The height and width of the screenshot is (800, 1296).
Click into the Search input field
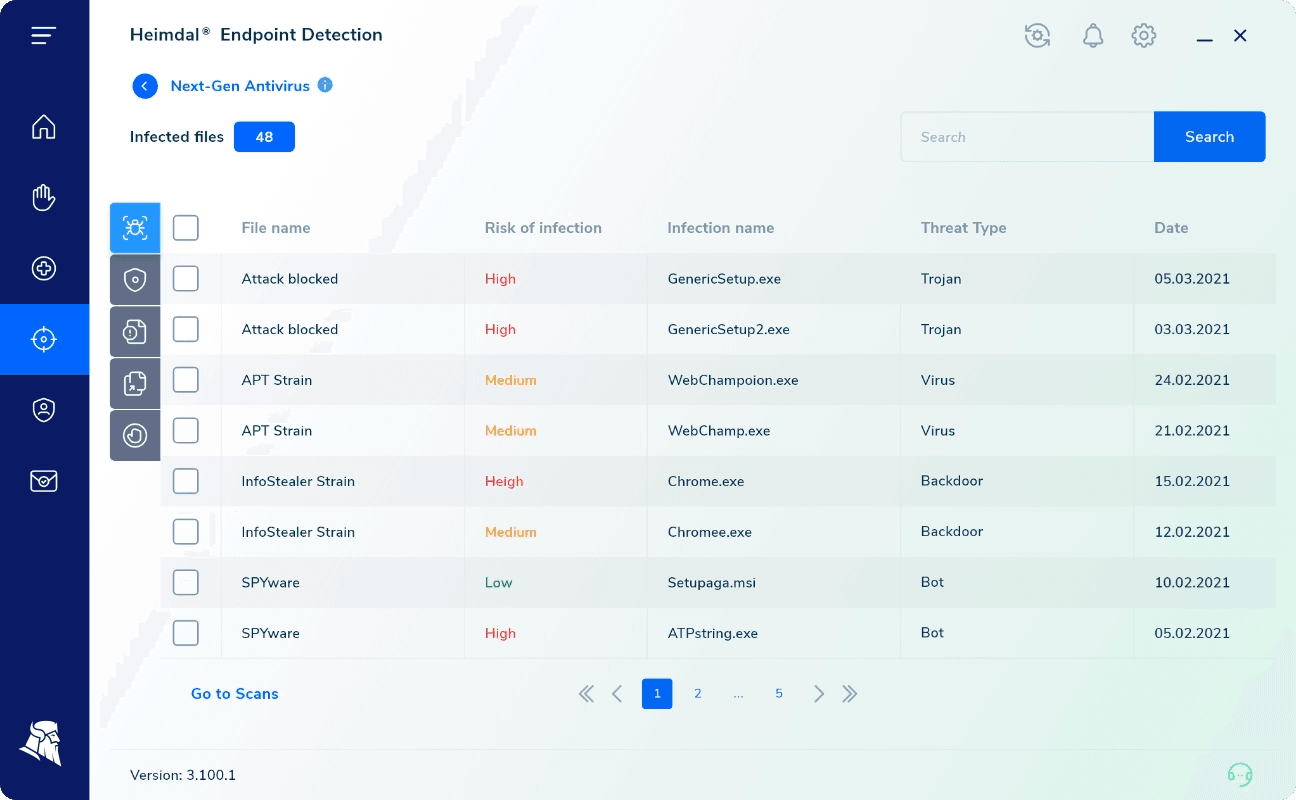coord(1026,137)
